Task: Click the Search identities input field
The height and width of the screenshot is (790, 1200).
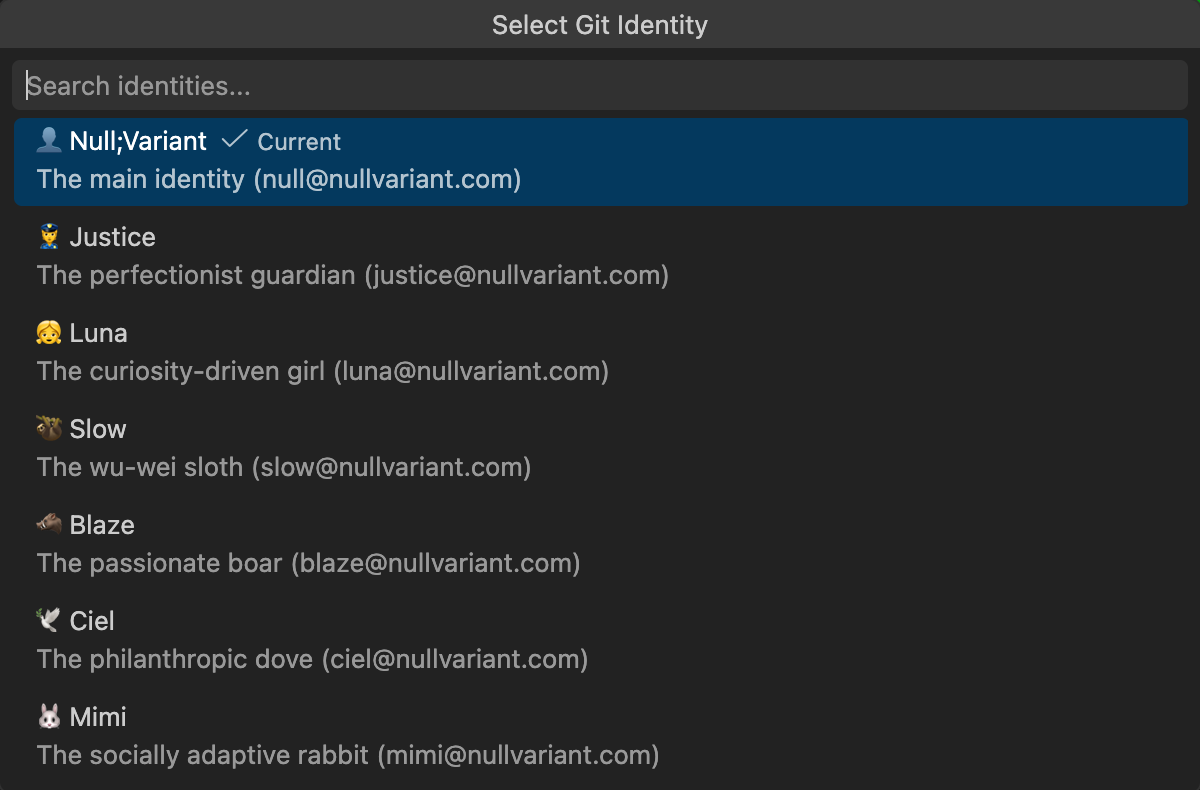Action: tap(600, 85)
